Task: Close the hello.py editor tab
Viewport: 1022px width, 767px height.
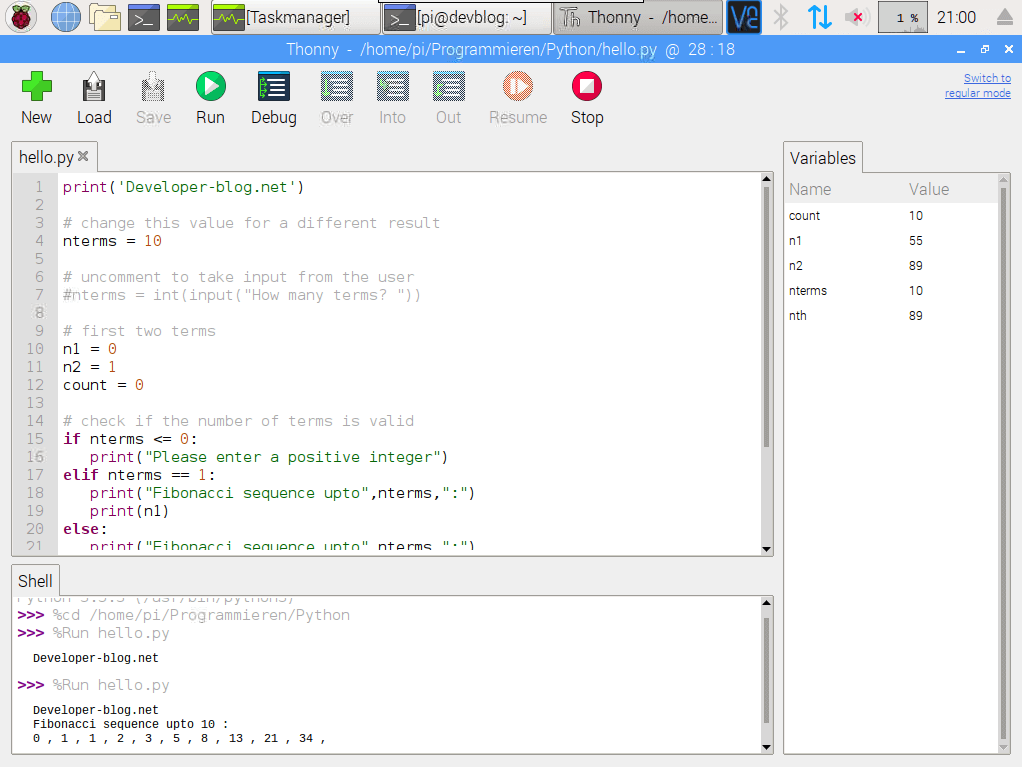Action: (84, 156)
